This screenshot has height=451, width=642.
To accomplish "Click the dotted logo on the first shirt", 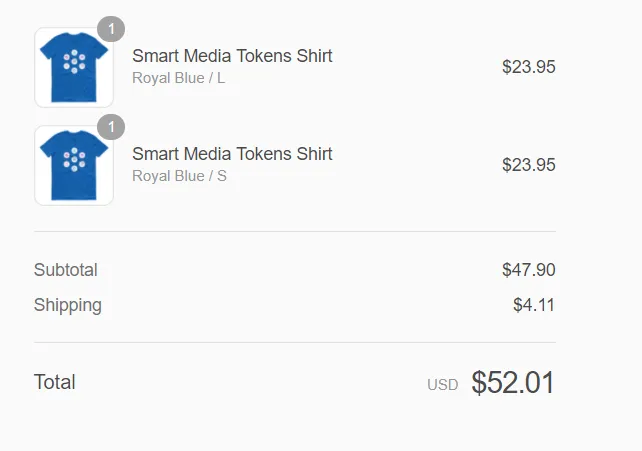I will [74, 61].
